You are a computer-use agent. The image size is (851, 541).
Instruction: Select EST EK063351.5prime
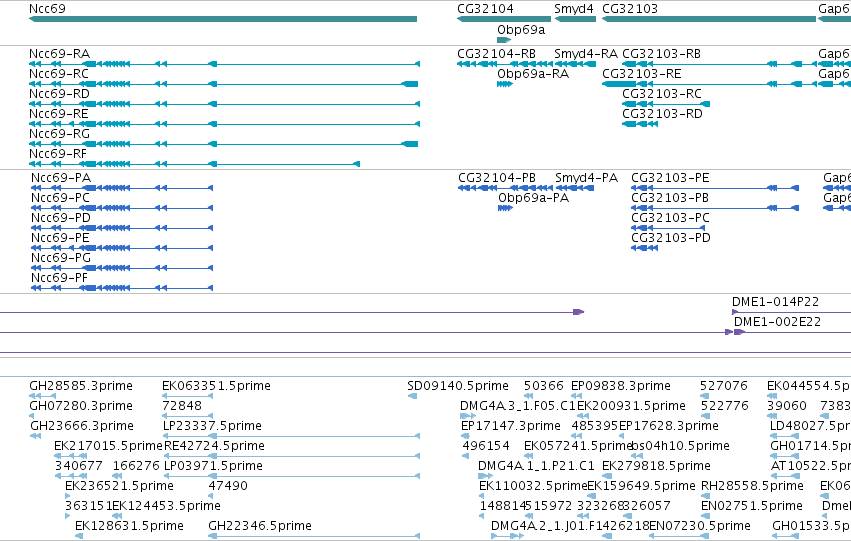tap(217, 386)
